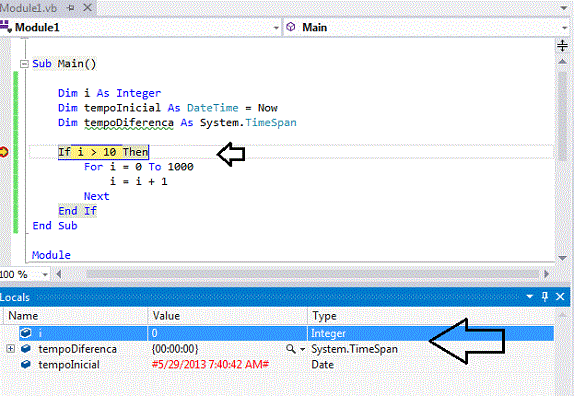
Task: Click the icon beside tempoDiferenca
Action: tap(26, 349)
